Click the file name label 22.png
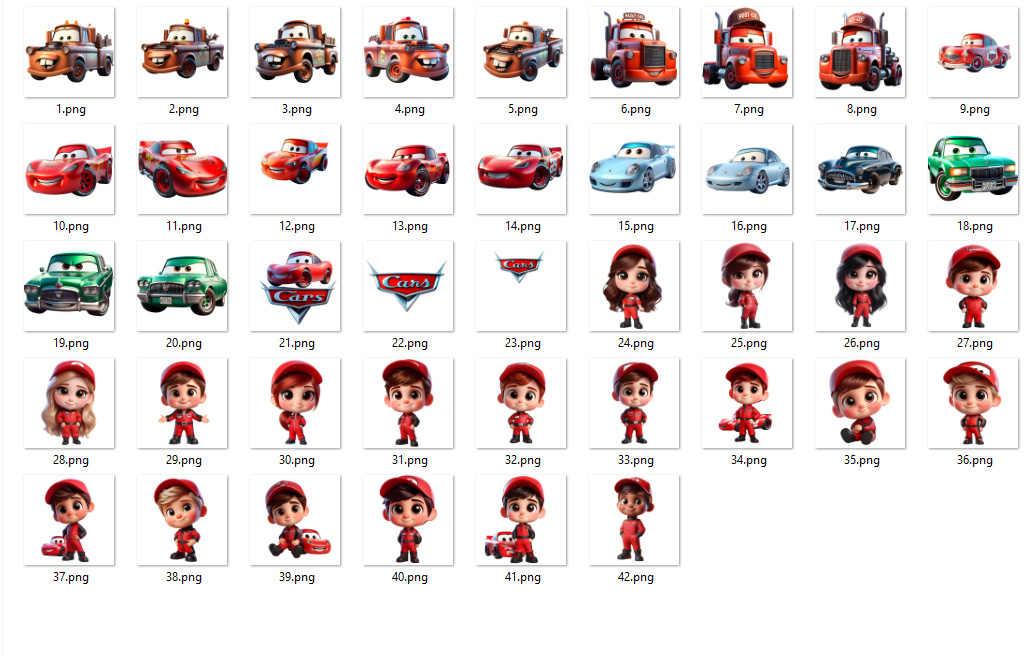Image resolution: width=1036 pixels, height=656 pixels. pos(410,343)
